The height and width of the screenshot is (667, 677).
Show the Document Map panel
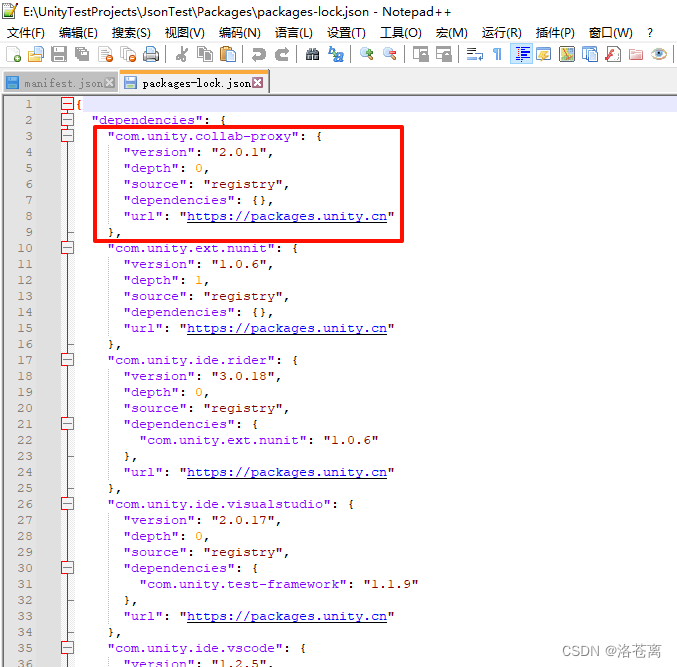coord(567,54)
